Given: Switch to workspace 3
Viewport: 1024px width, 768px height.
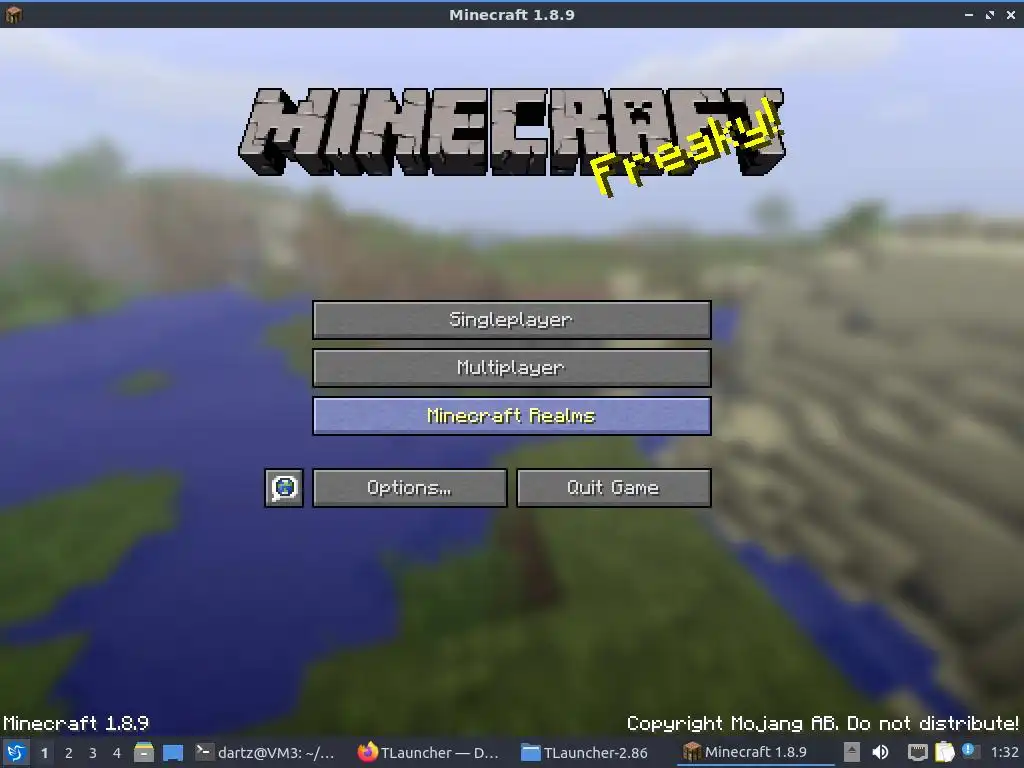Looking at the screenshot, I should click(x=93, y=753).
